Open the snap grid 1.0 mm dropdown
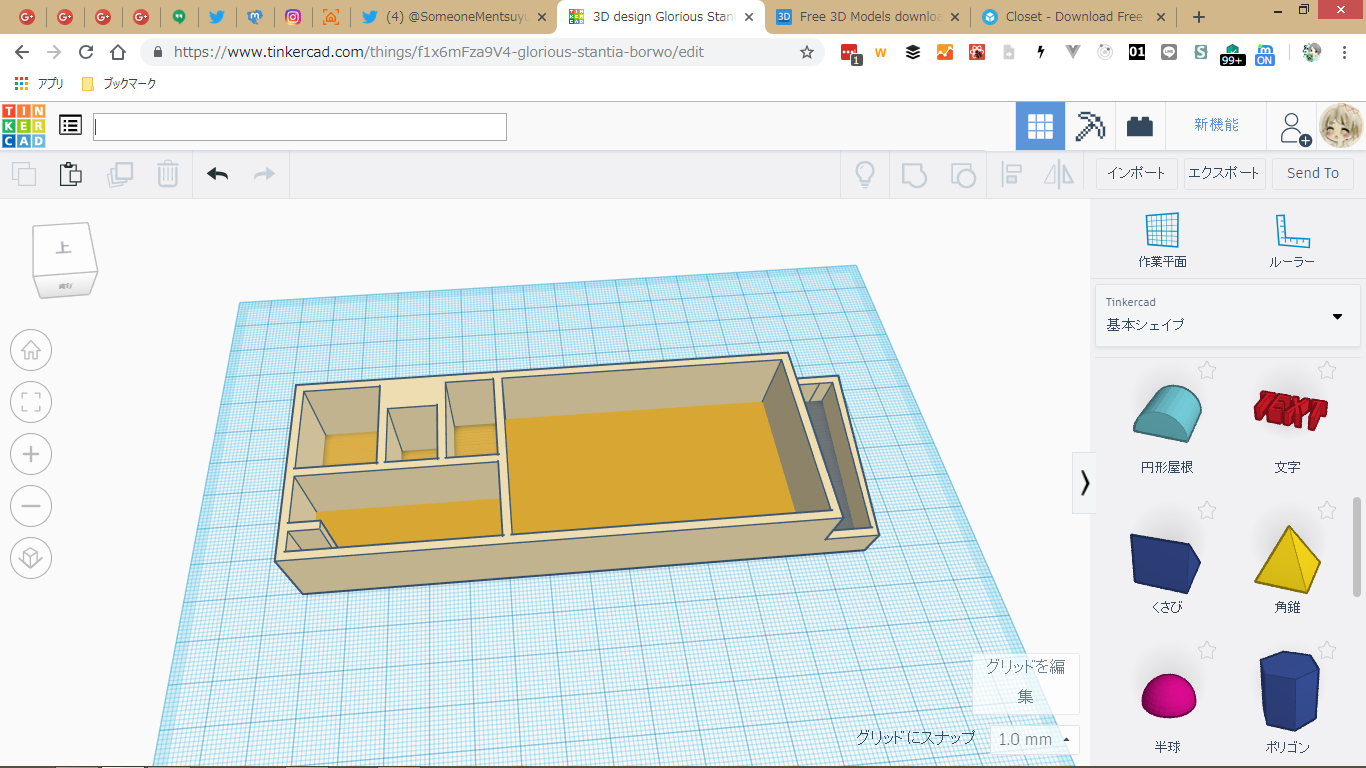1366x768 pixels. pos(1034,739)
